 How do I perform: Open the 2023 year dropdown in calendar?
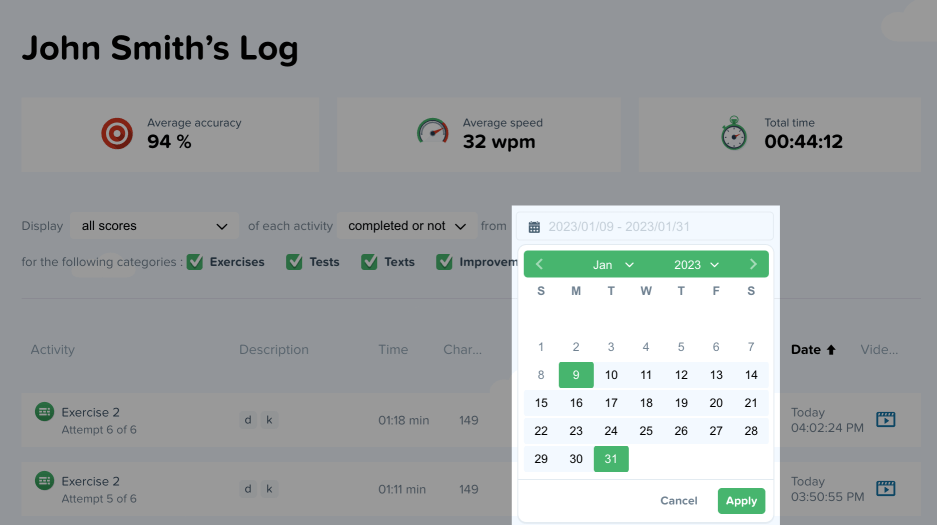(696, 265)
